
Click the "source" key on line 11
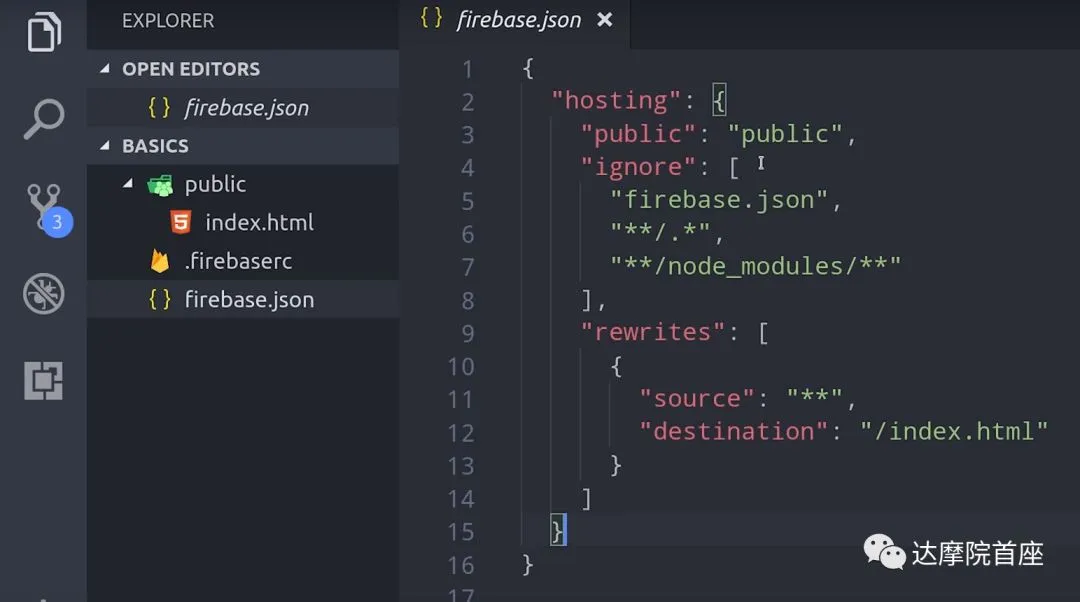click(697, 399)
